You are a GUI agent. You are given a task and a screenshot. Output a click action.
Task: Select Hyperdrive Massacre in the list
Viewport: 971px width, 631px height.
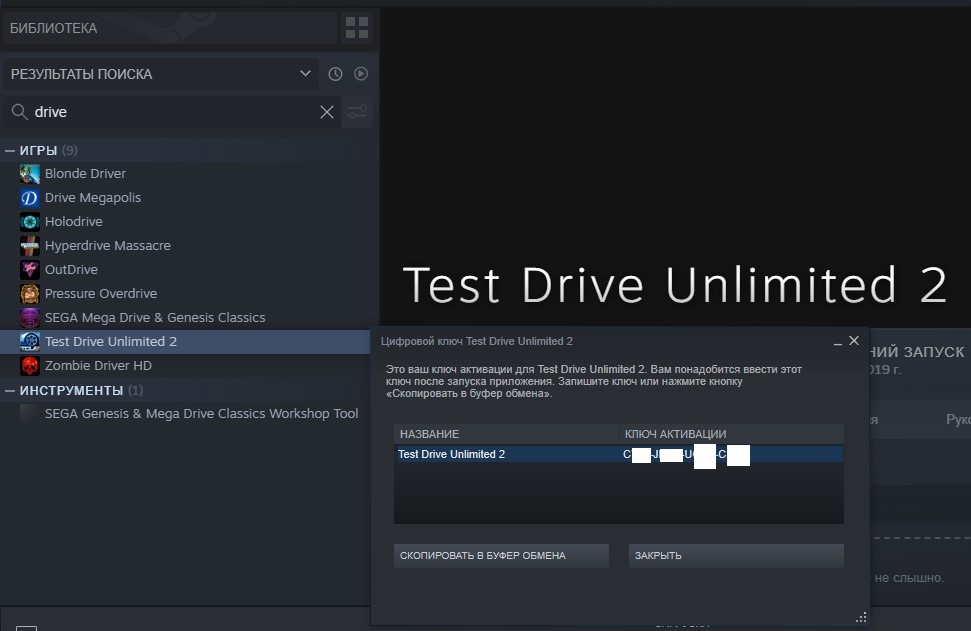[x=187, y=246]
